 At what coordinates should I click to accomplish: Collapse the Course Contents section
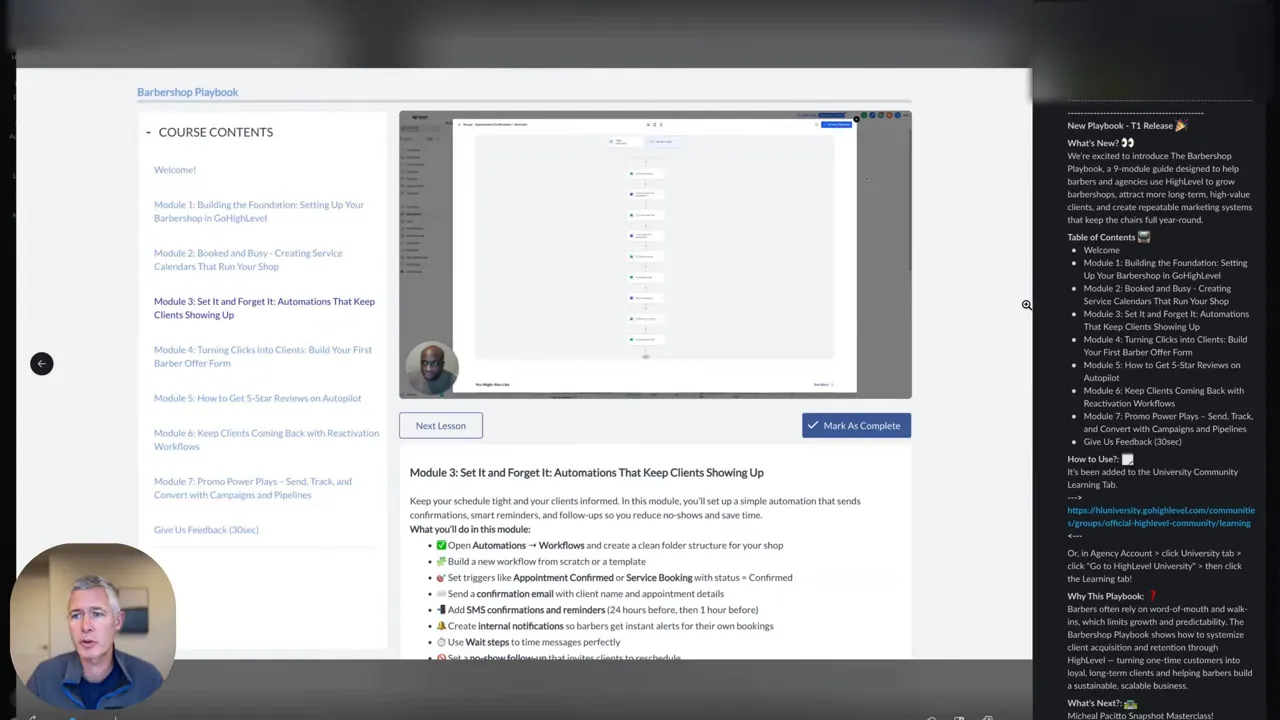148,132
